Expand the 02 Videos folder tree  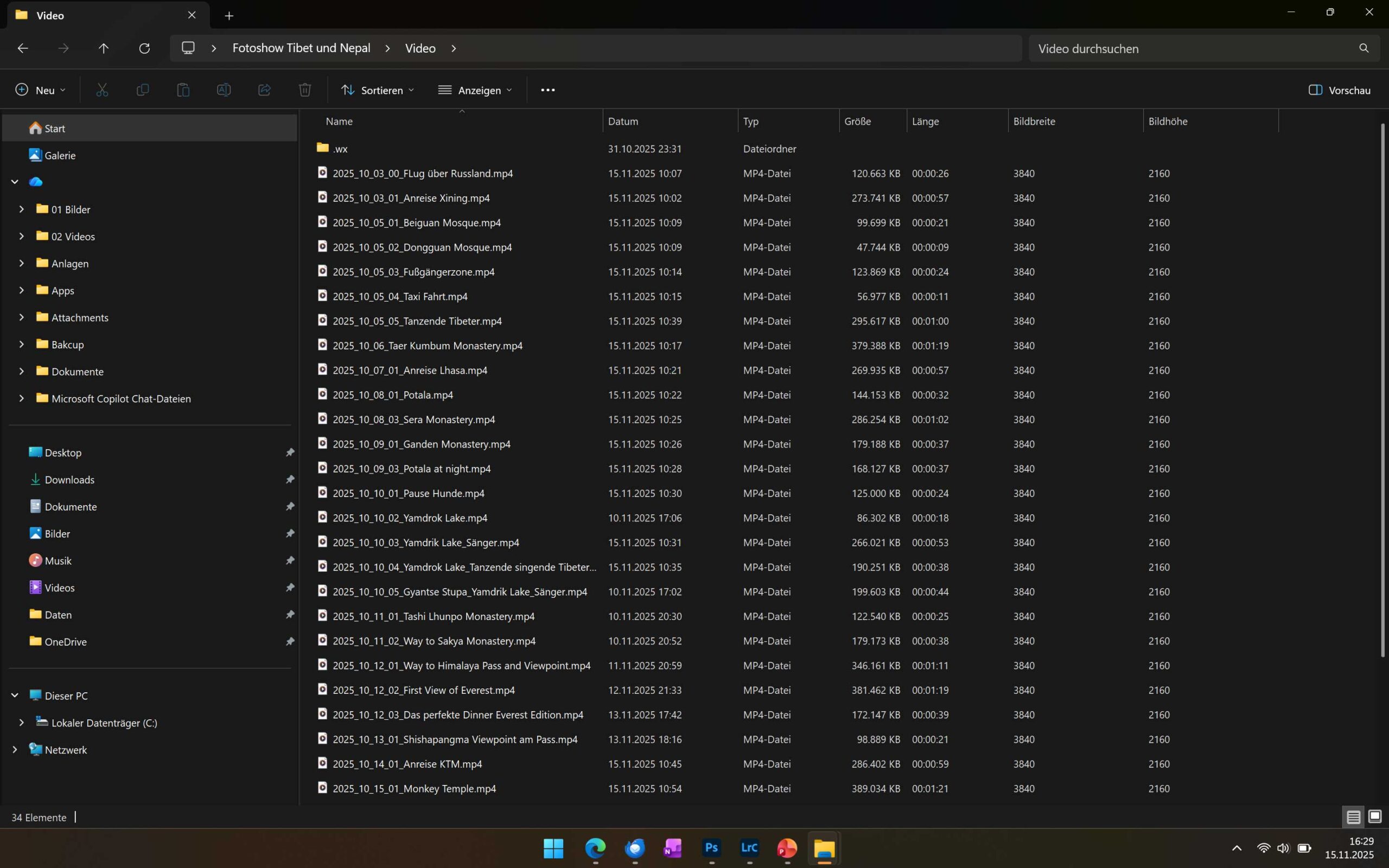(x=21, y=236)
